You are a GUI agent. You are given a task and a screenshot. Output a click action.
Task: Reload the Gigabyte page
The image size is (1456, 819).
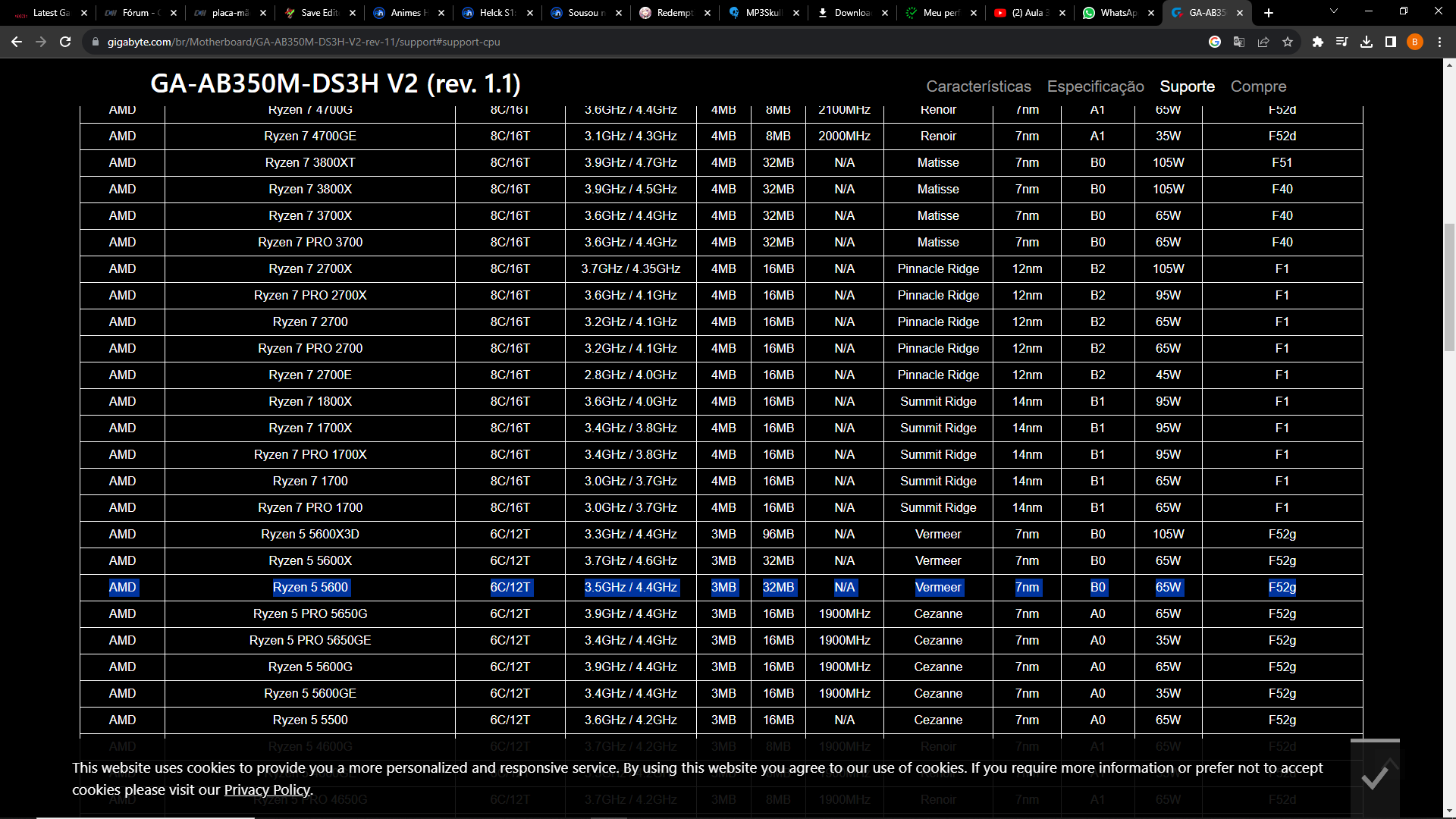(x=65, y=42)
